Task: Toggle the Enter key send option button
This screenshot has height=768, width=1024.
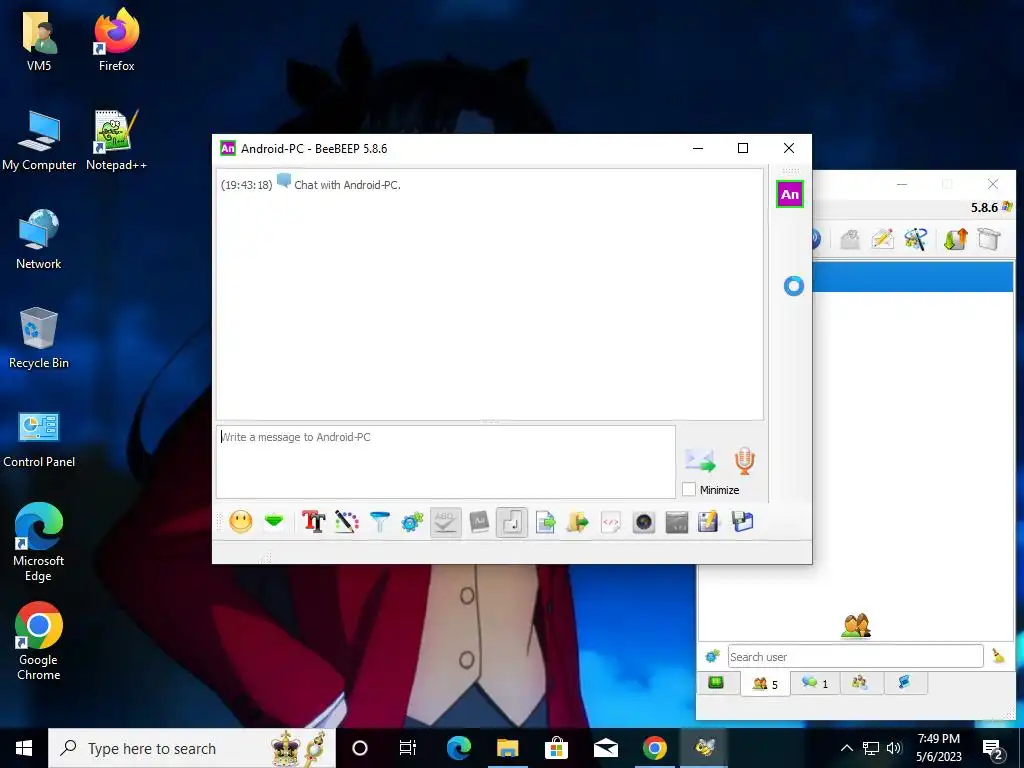Action: coord(512,522)
